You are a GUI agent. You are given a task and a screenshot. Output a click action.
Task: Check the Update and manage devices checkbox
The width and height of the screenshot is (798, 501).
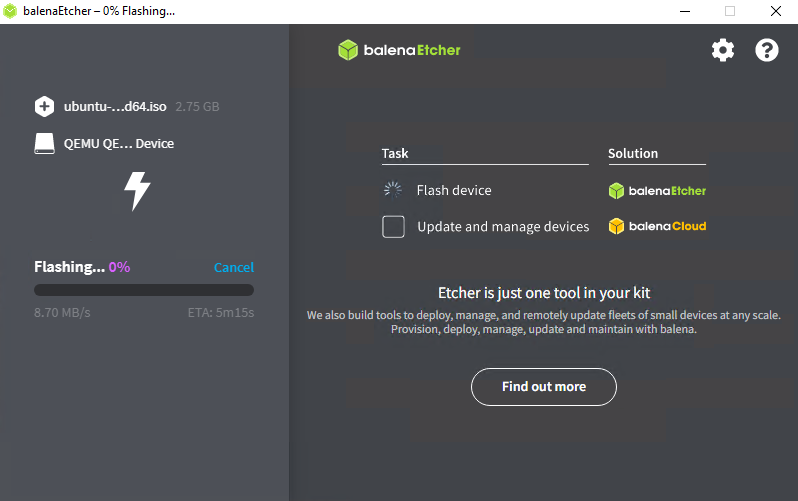[393, 227]
